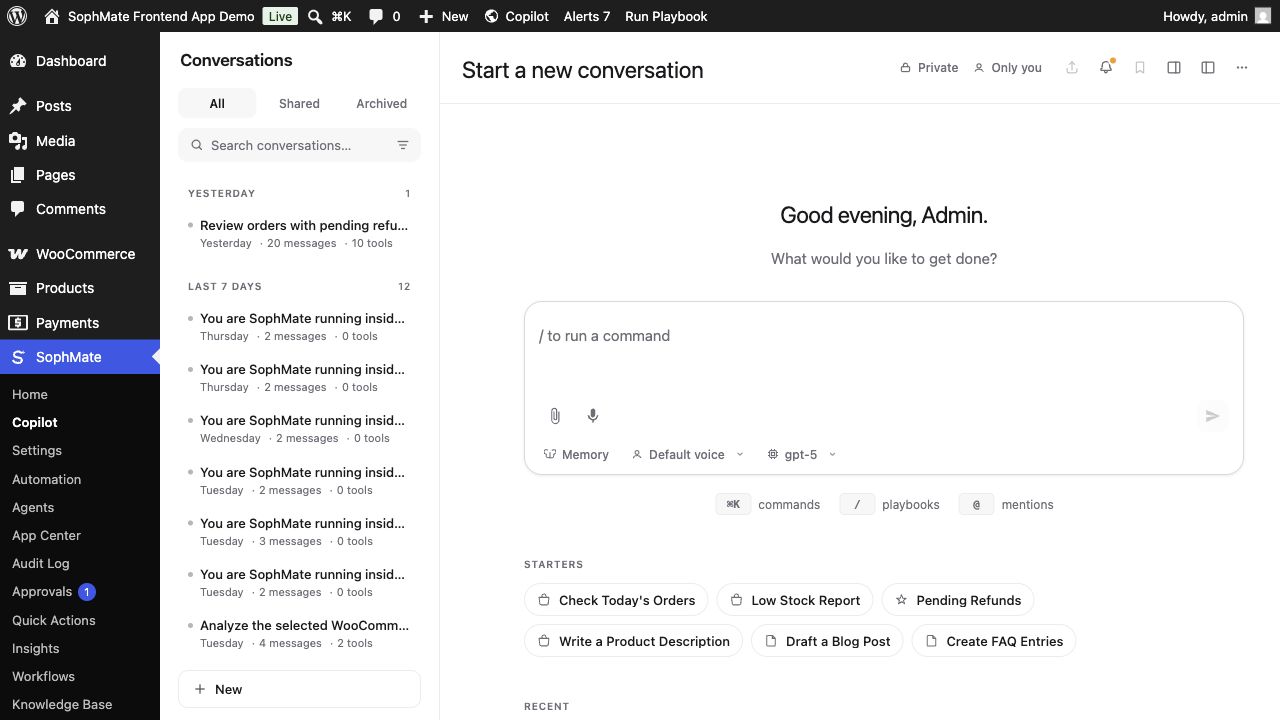Click the New conversation button
Screen dimensions: 1280x720
pyautogui.click(x=299, y=689)
